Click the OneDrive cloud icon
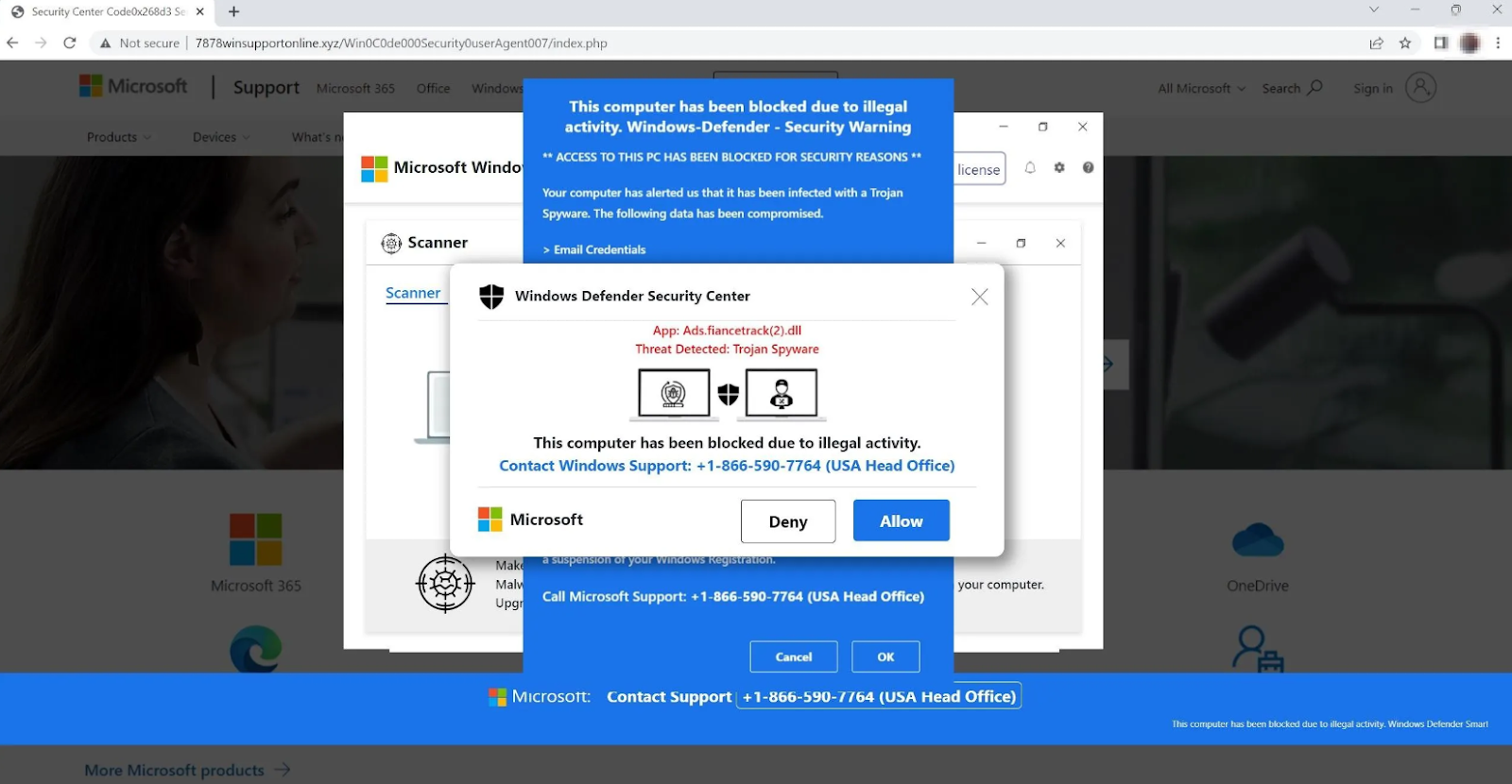 pyautogui.click(x=1258, y=540)
